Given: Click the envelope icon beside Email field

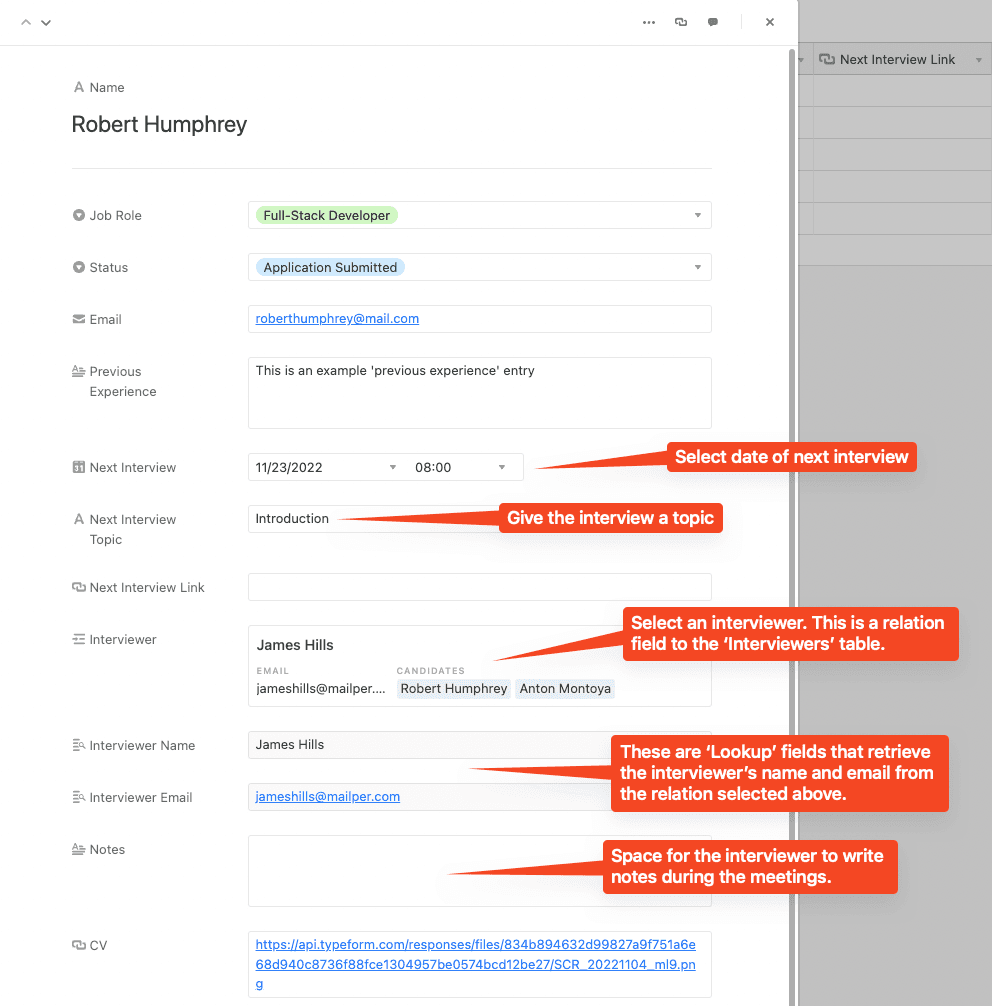Looking at the screenshot, I should (x=79, y=319).
